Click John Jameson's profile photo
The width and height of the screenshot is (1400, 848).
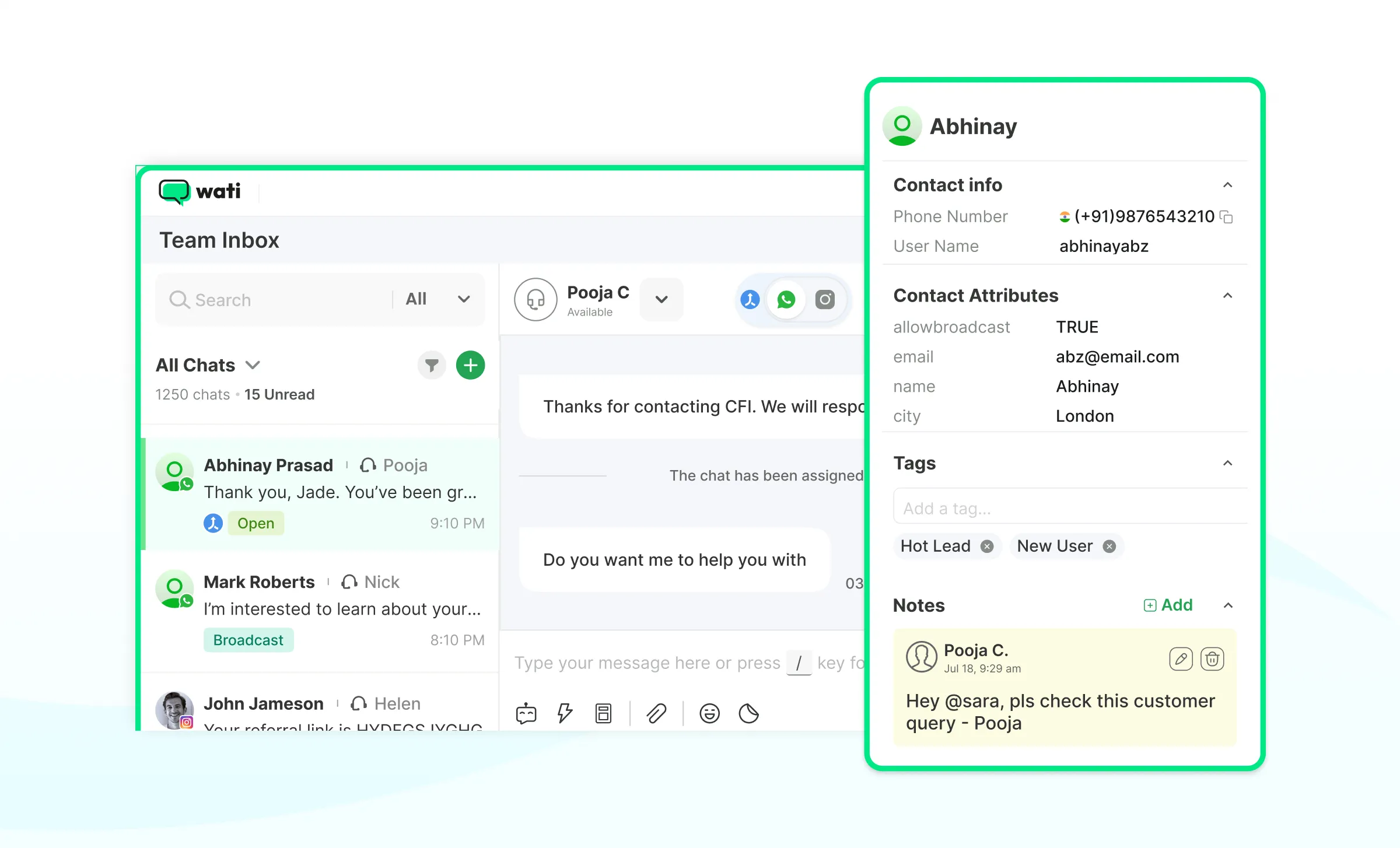pos(174,710)
